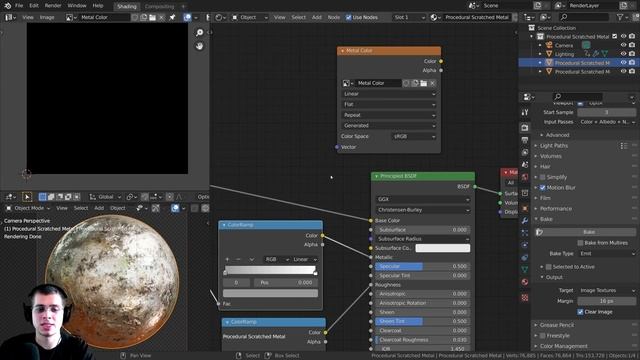Toggle Clear Image checkbox

pos(580,312)
